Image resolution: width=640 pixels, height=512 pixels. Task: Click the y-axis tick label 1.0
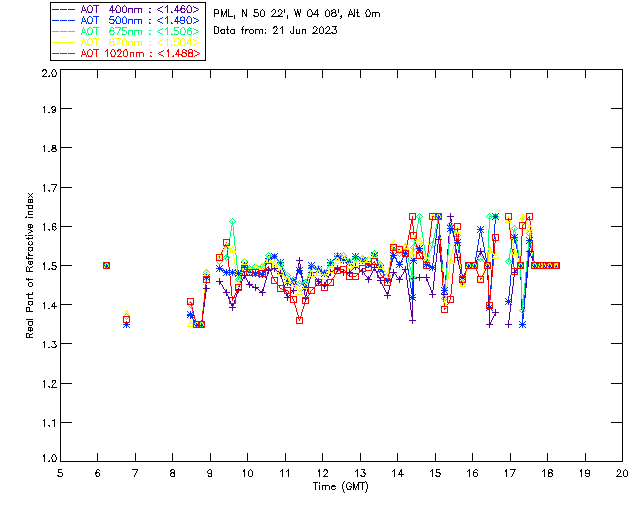coord(49,458)
